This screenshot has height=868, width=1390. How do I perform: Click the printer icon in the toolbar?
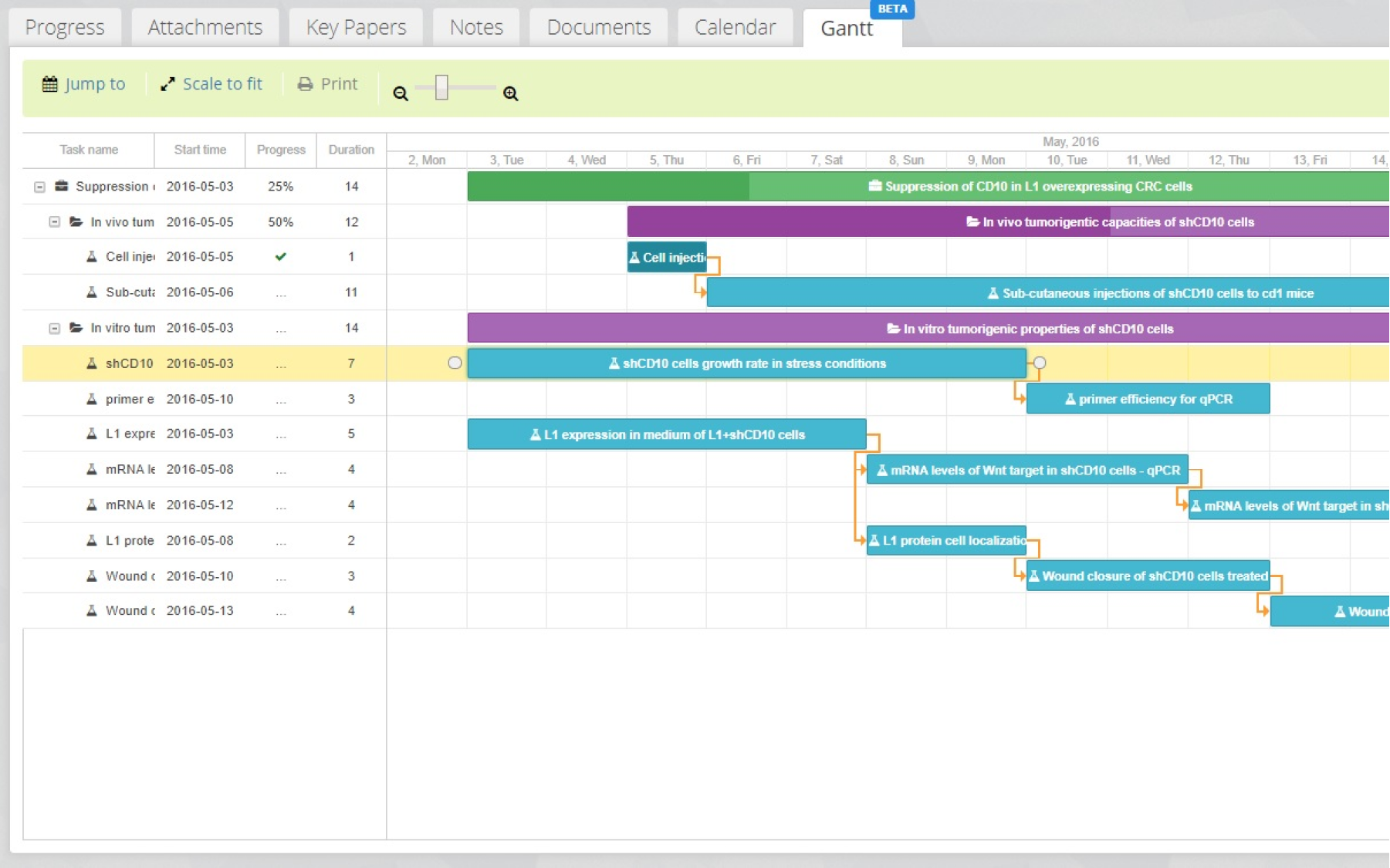click(306, 84)
